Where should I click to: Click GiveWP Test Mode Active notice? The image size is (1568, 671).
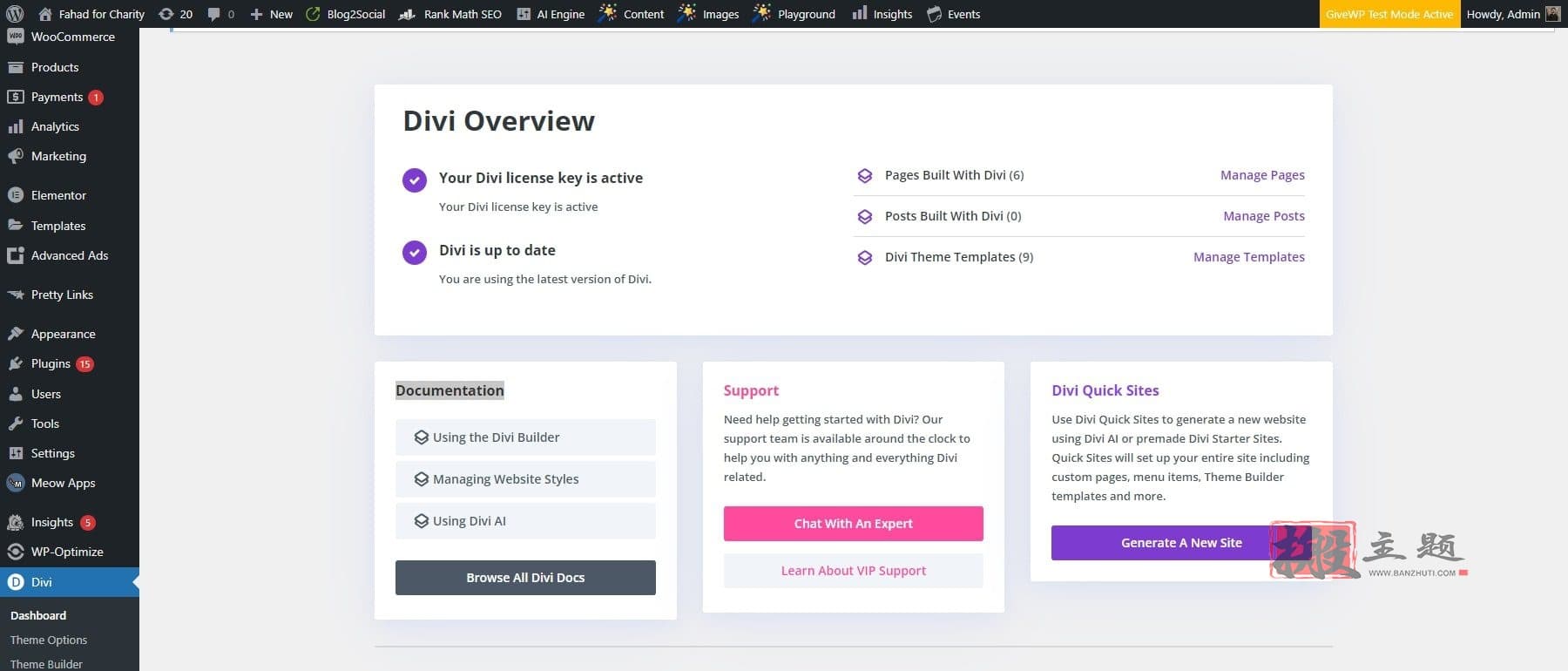tap(1389, 14)
